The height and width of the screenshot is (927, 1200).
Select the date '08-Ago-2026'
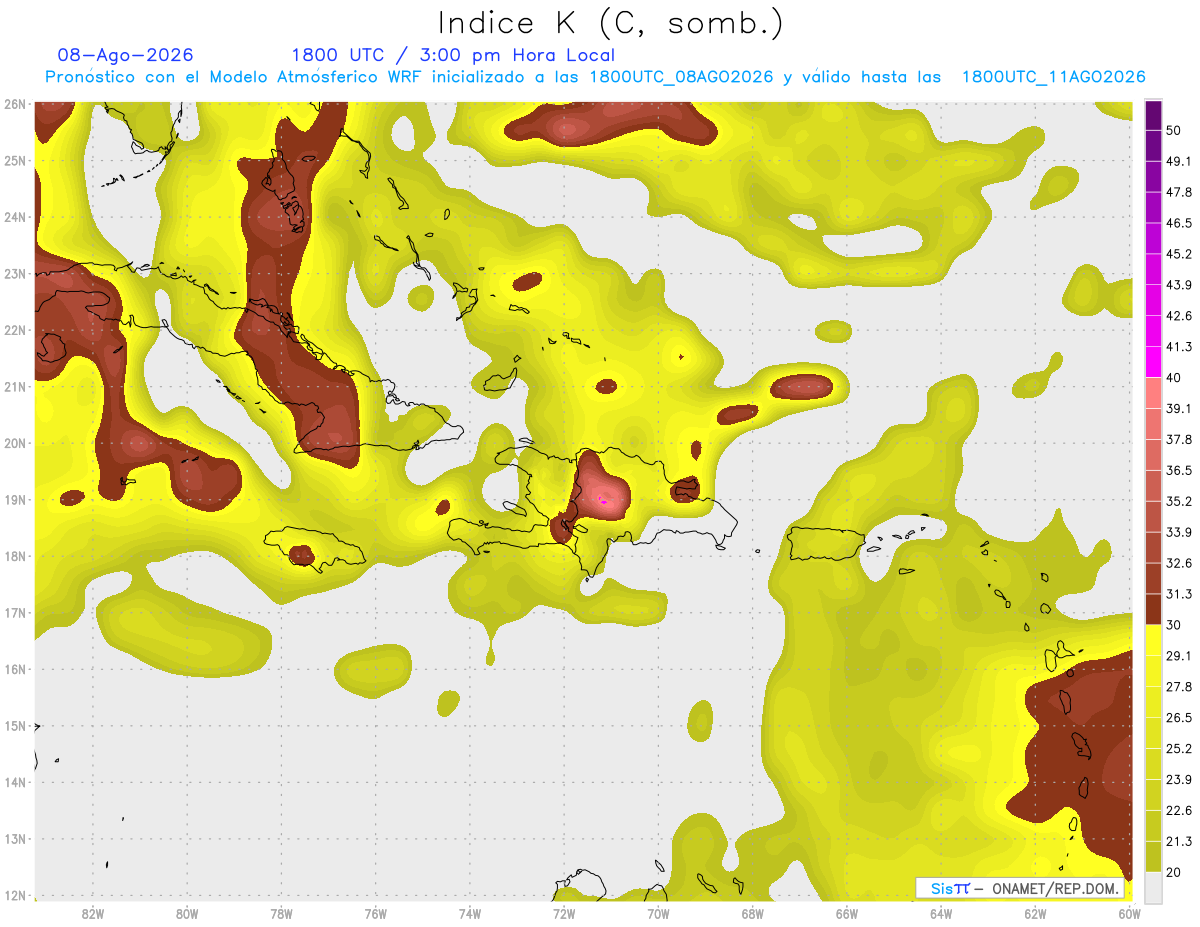[x=126, y=55]
